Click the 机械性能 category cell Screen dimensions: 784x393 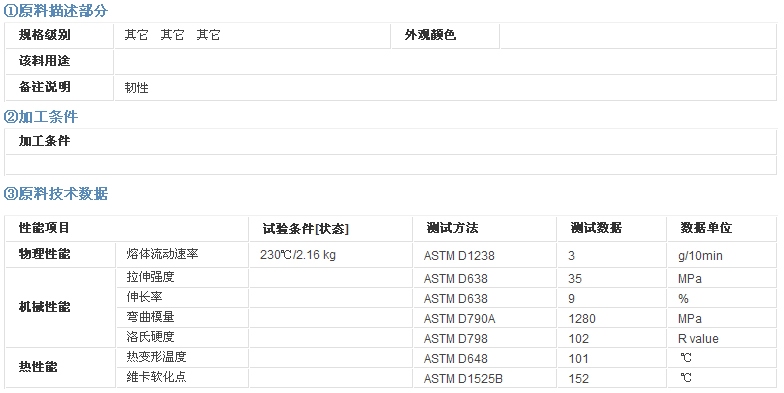(x=60, y=308)
